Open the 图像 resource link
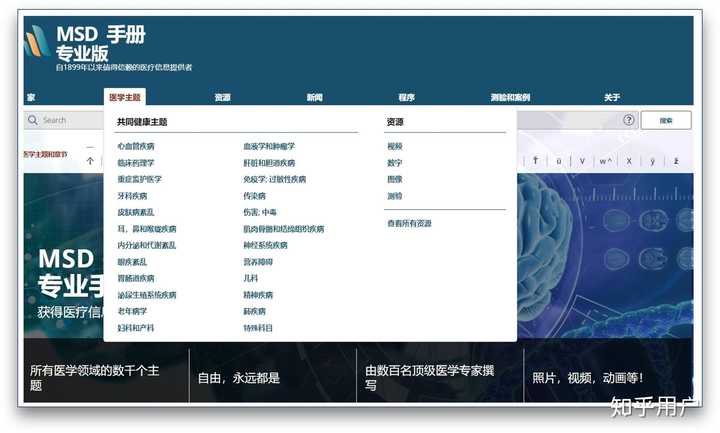Image resolution: width=720 pixels, height=433 pixels. pos(394,179)
